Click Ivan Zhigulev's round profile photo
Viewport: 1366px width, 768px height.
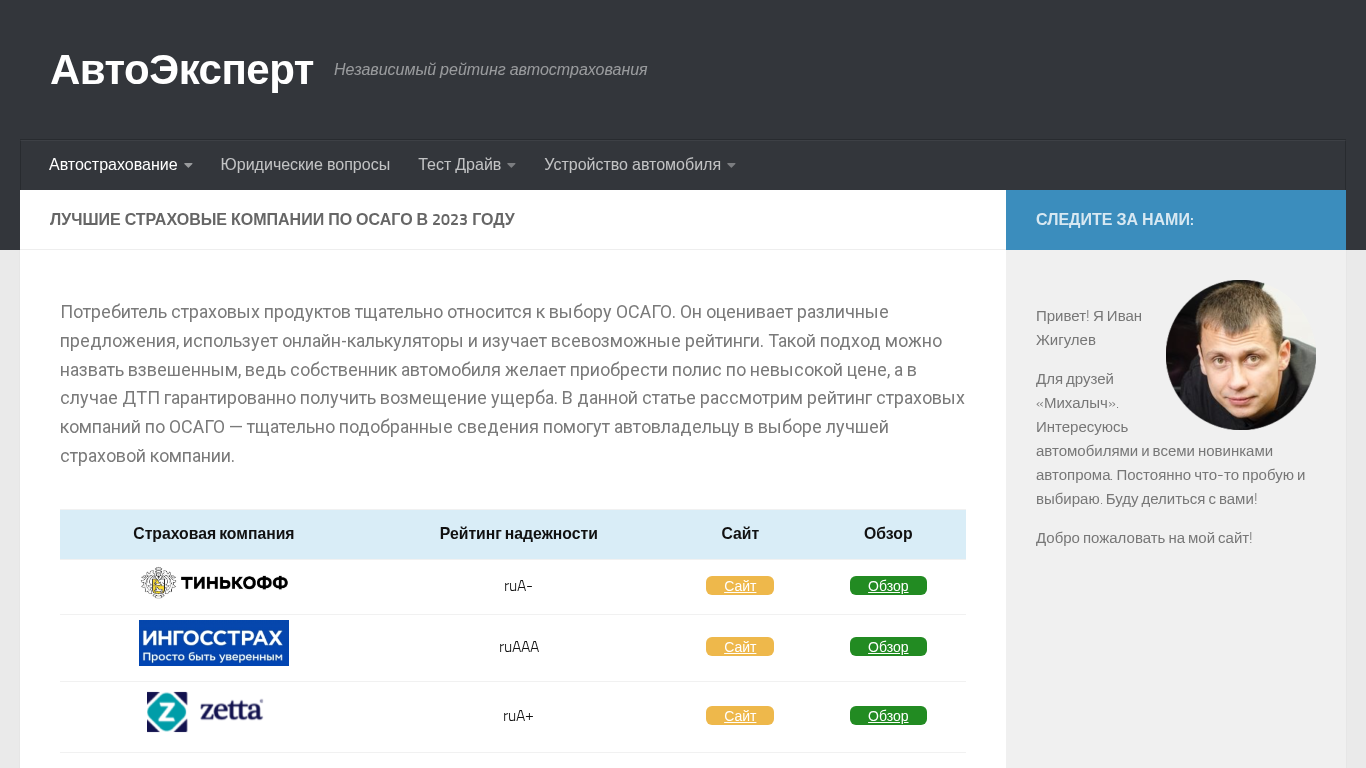(x=1240, y=355)
